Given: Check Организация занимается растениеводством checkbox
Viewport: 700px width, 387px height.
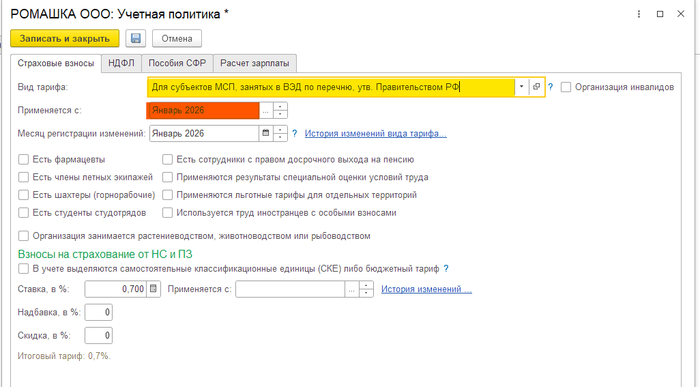Looking at the screenshot, I should tap(23, 236).
